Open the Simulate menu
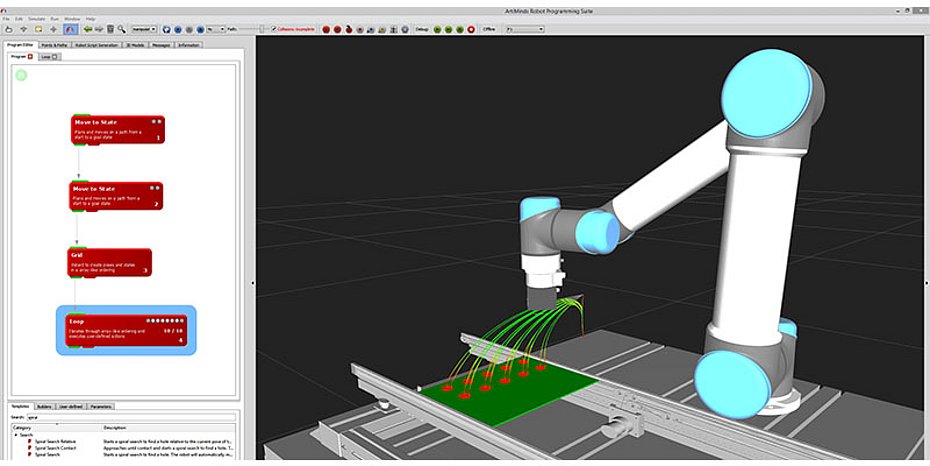Viewport: 930px width, 466px height. pos(36,18)
